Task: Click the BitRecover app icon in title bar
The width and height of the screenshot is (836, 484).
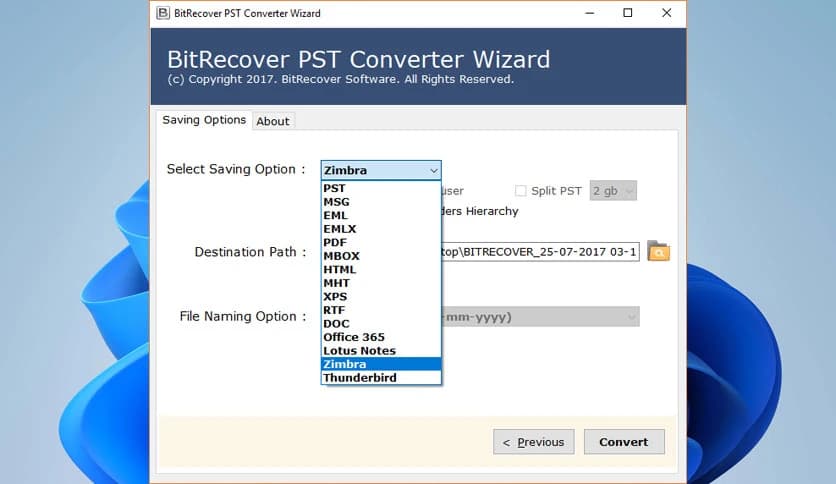Action: pyautogui.click(x=163, y=13)
